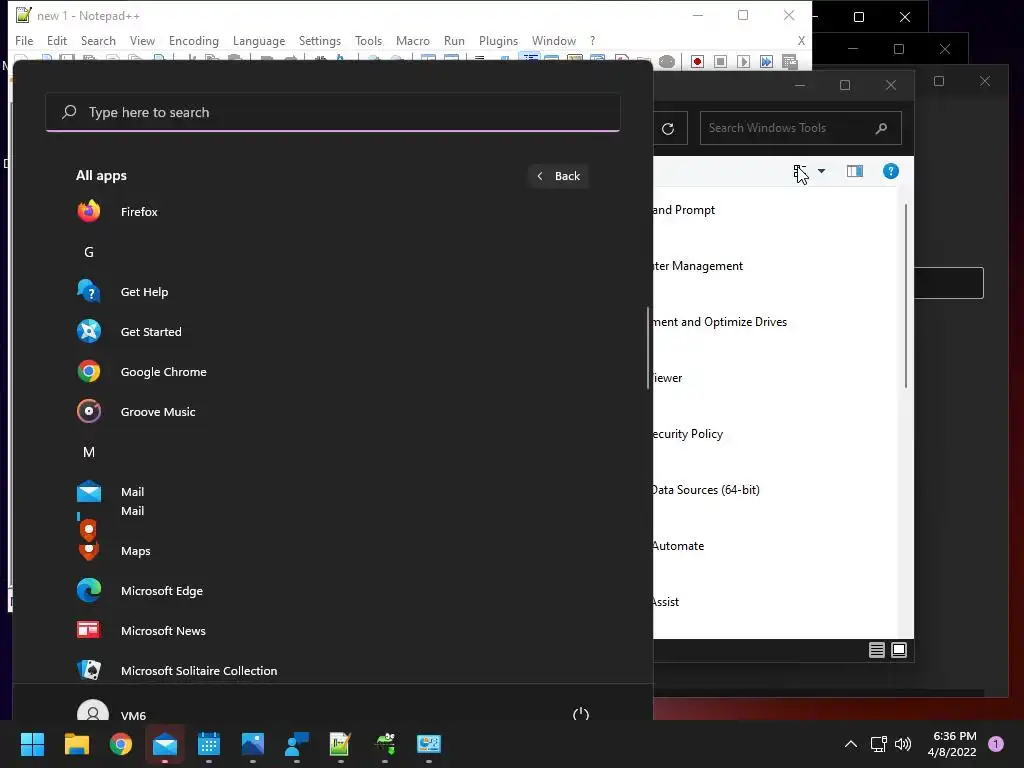Stop macro recording in Notepad++ toolbar
This screenshot has height=768, width=1024.
pyautogui.click(x=720, y=61)
